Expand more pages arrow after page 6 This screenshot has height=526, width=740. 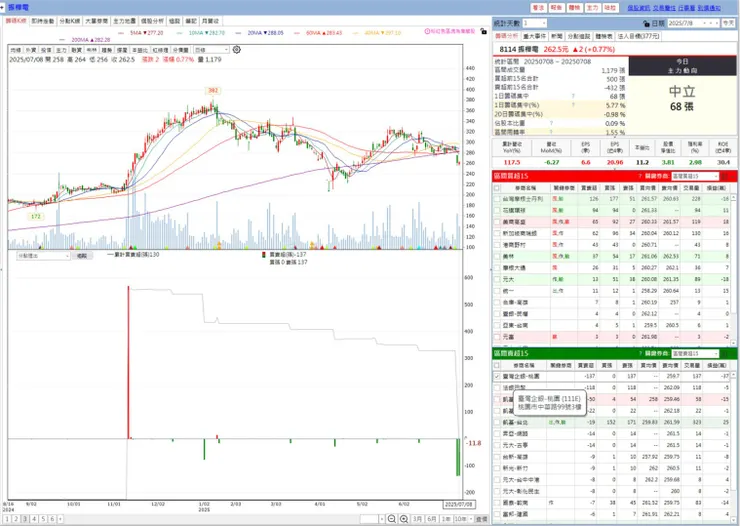(60, 519)
